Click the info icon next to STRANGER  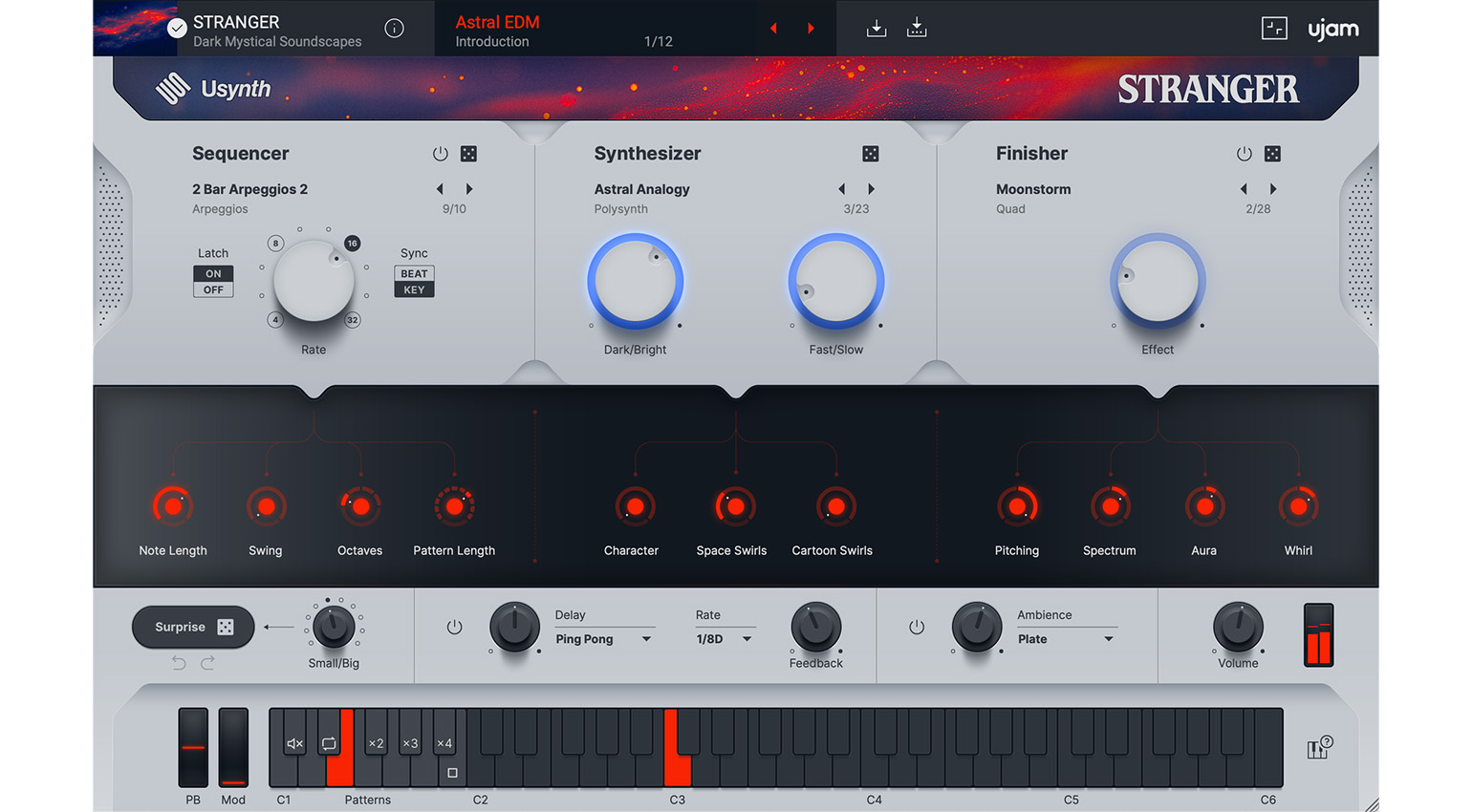394,29
